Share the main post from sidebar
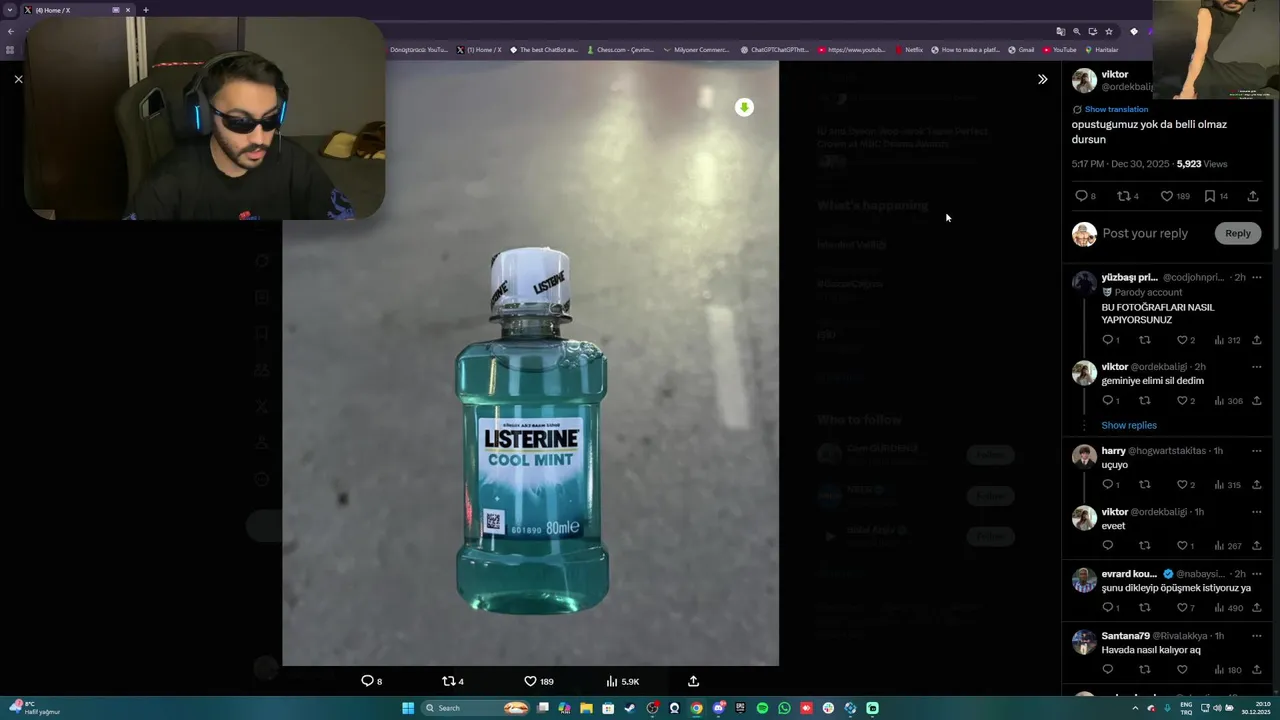The height and width of the screenshot is (720, 1280). pos(1253,196)
